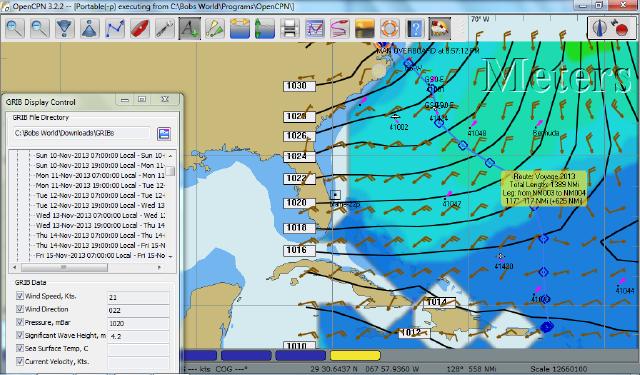Disable the Sea Surface Temp checkbox
This screenshot has height=375, width=640.
(x=20, y=348)
